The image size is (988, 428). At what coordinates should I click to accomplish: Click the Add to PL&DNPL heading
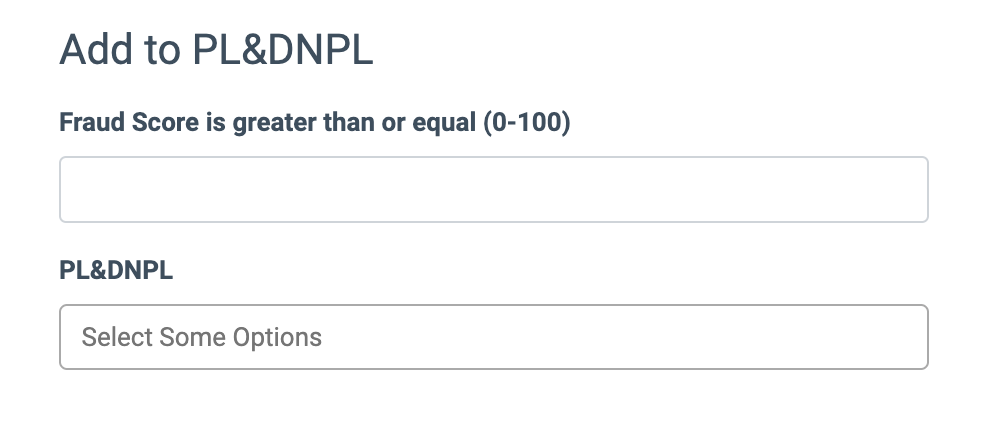pos(216,50)
